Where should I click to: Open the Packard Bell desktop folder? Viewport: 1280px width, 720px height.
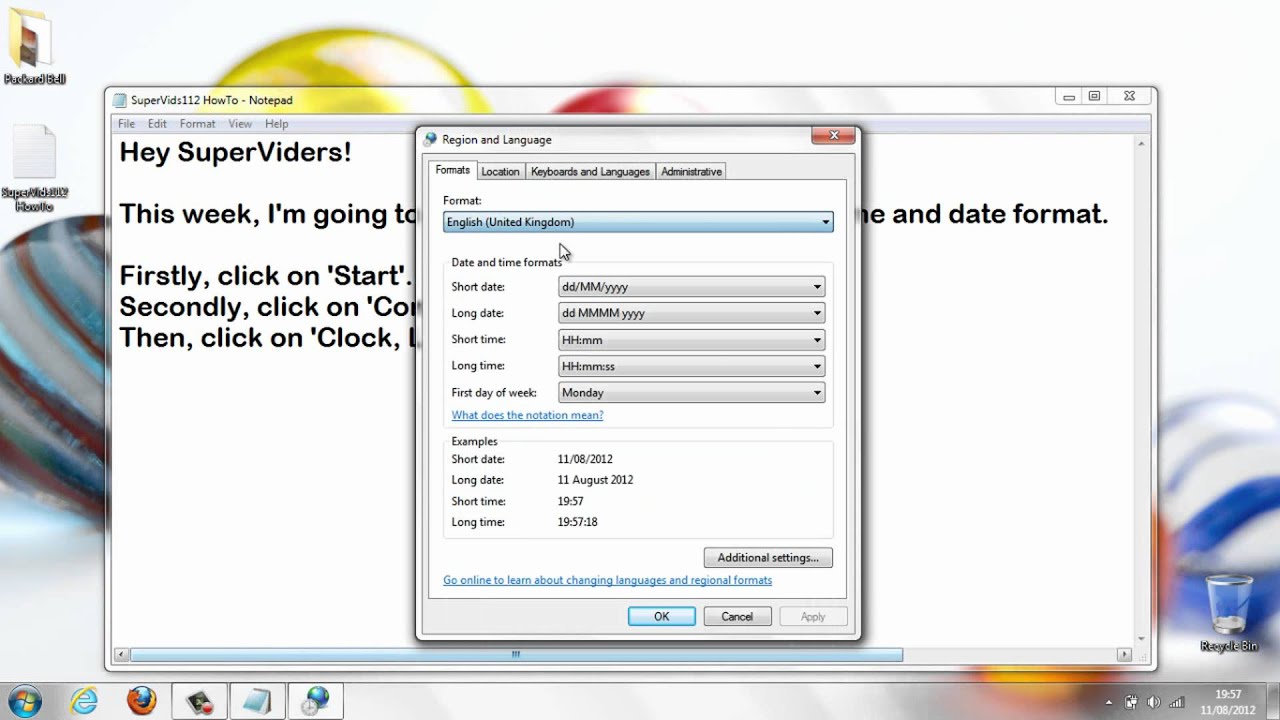34,46
